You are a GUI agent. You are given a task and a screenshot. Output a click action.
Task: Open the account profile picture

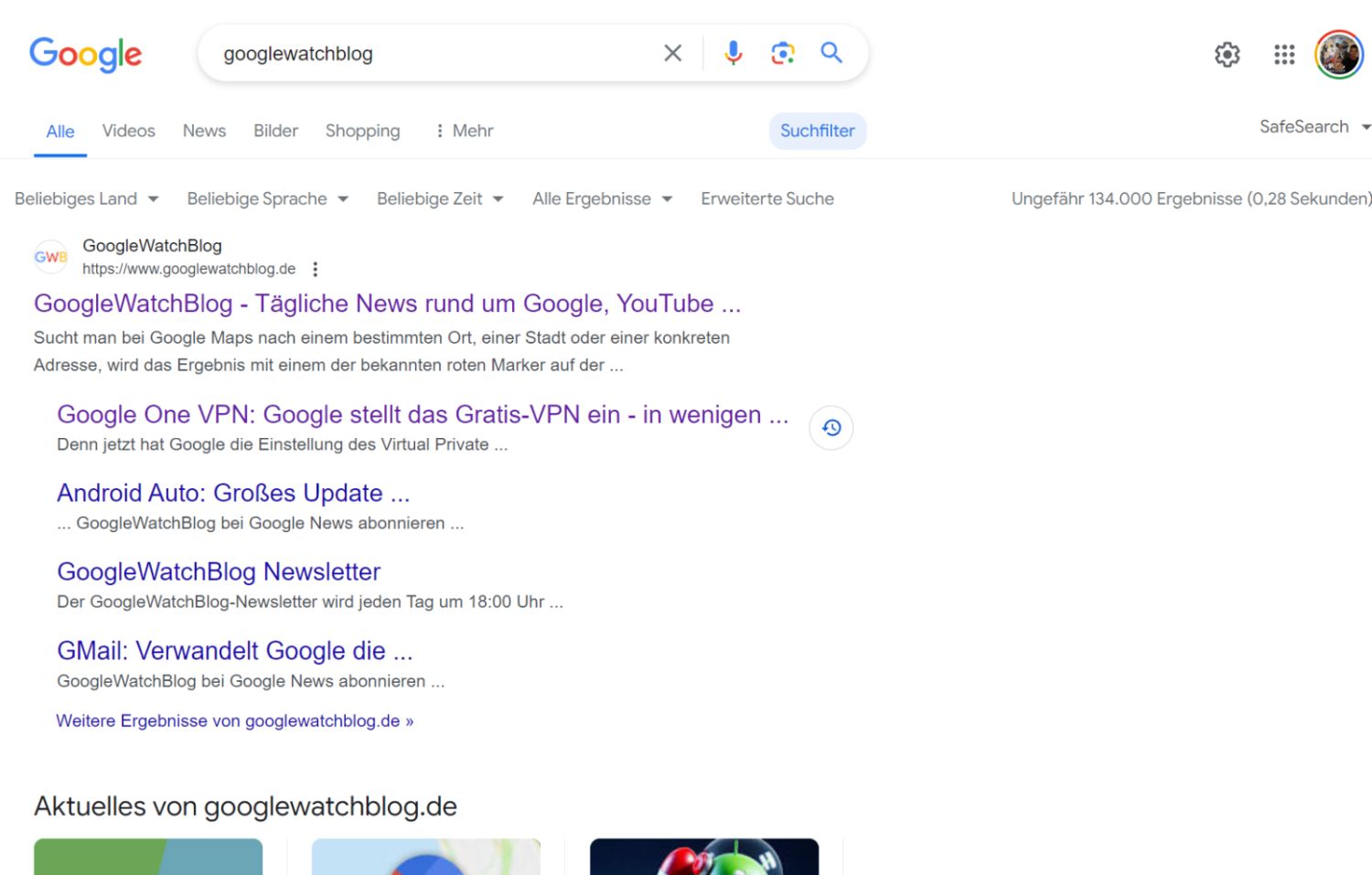click(x=1338, y=55)
